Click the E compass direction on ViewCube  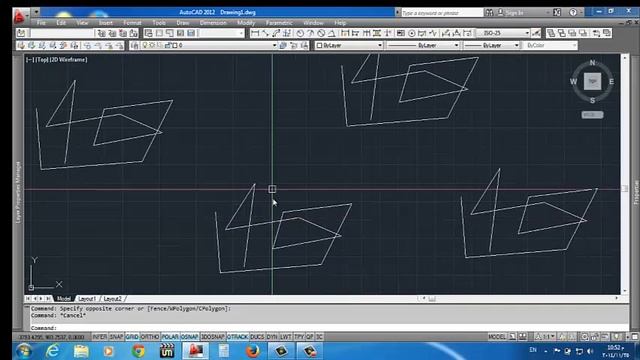point(611,82)
